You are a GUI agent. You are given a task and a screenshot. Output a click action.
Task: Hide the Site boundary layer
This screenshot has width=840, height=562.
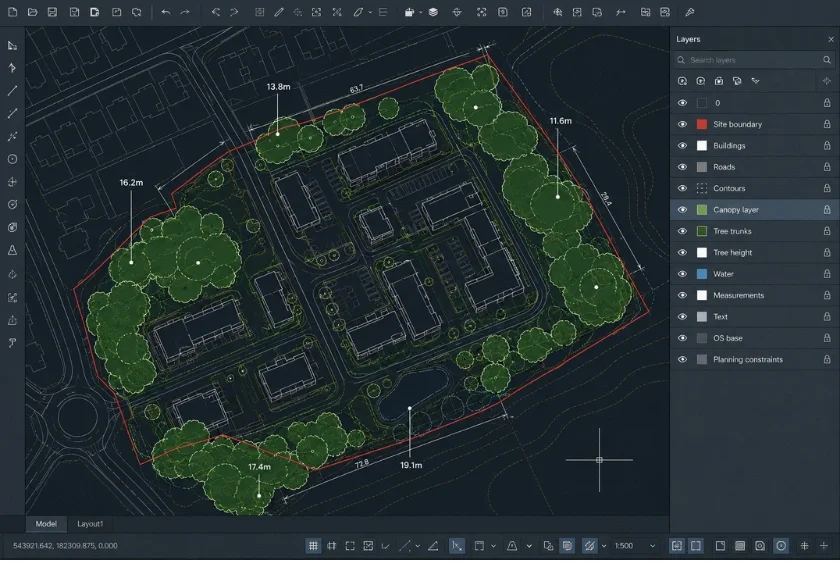682,124
